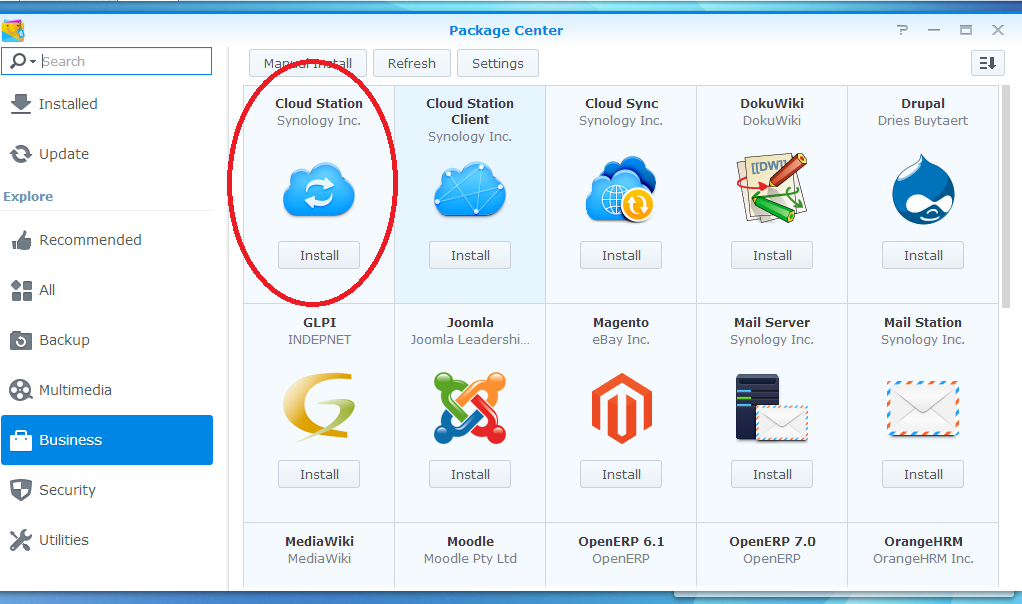Select the Backup category label

click(65, 340)
